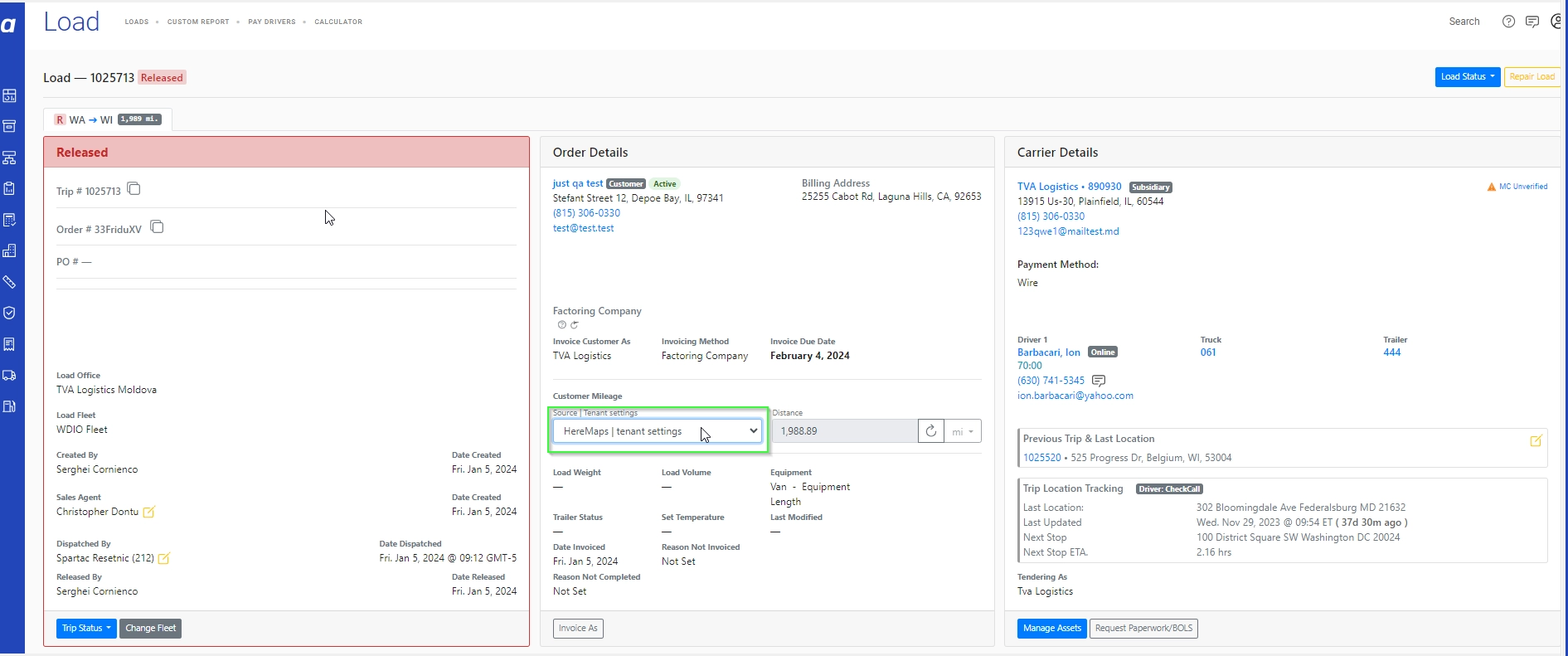Open the fuel pump sidebar icon
This screenshot has height=656, width=1568.
click(9, 406)
